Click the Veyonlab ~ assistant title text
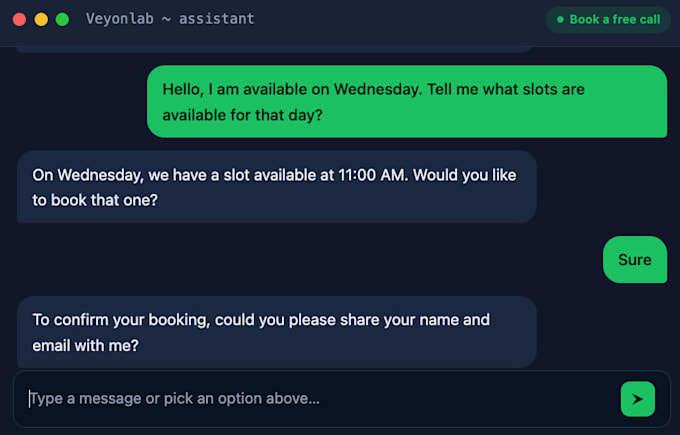 click(x=170, y=19)
